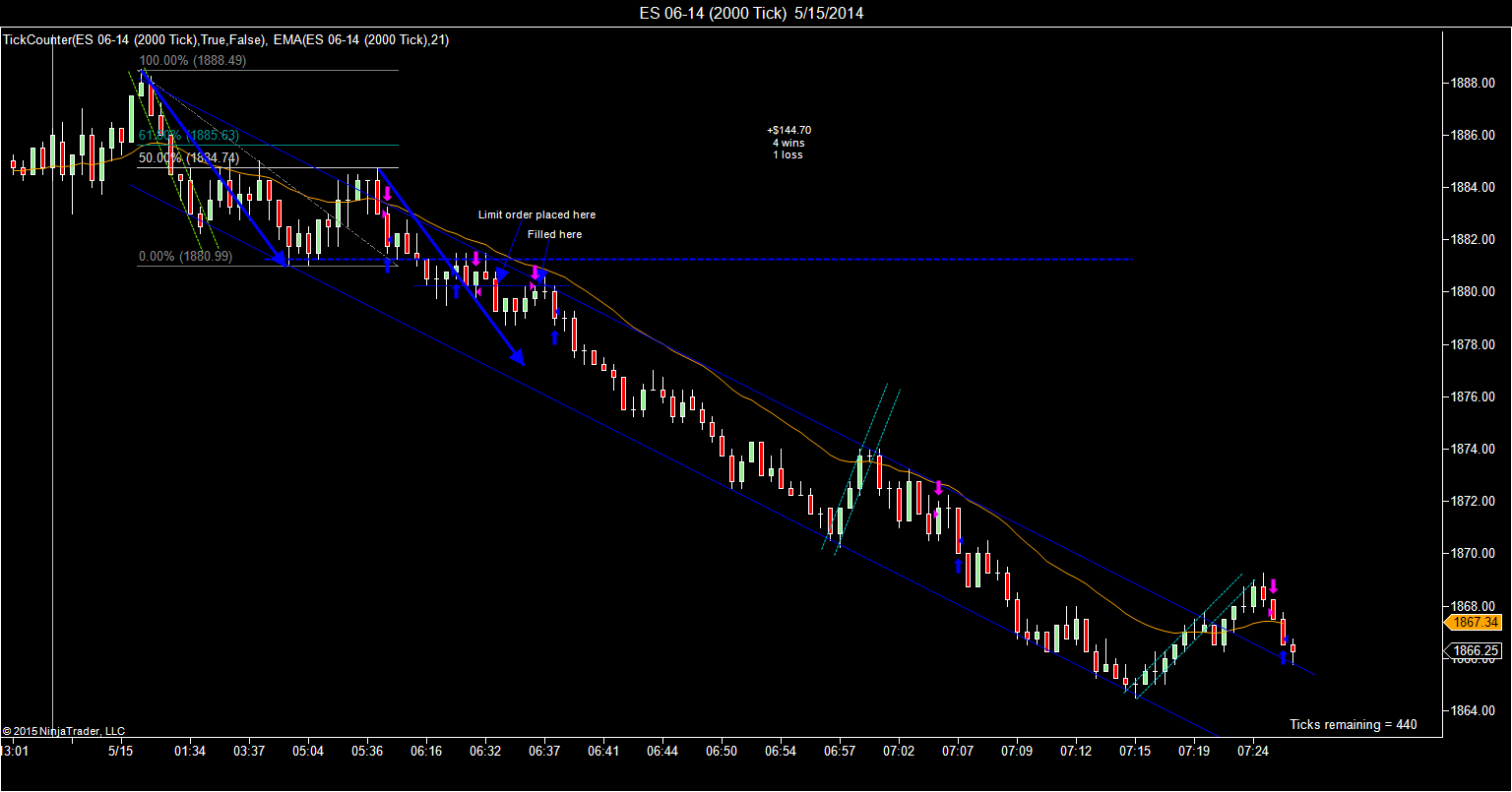Click the 06:54 time axis label
The height and width of the screenshot is (792, 1512).
(781, 751)
